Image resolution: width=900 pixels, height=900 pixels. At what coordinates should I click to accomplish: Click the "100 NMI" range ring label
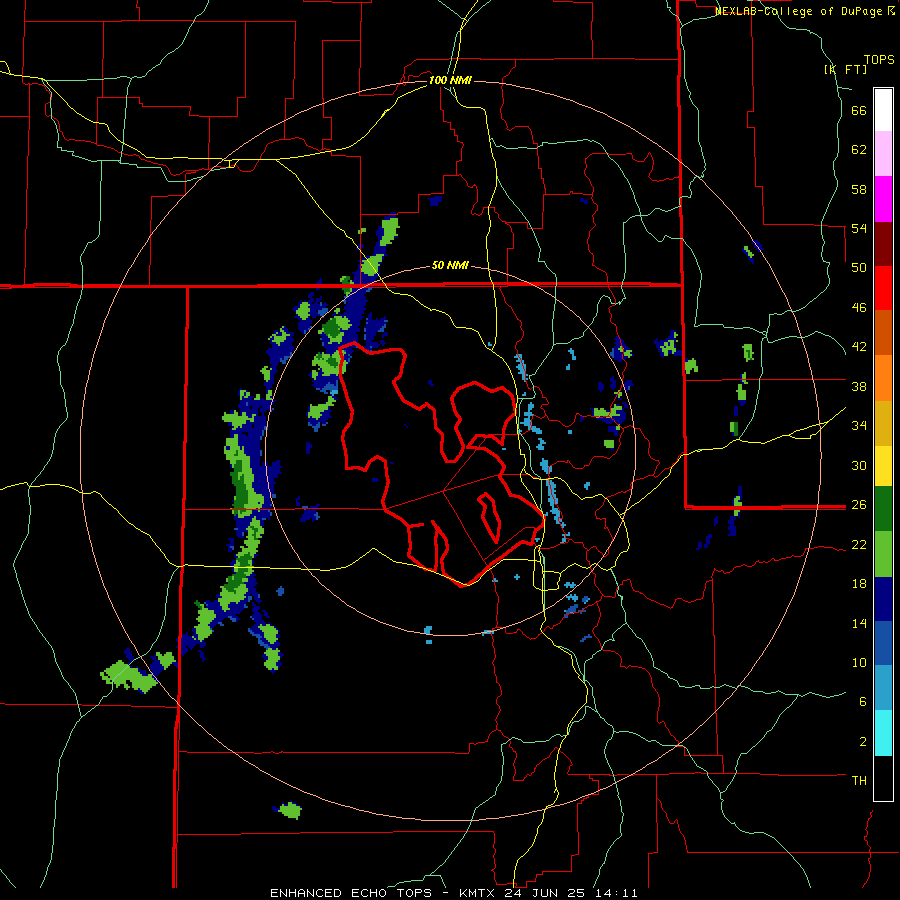click(x=450, y=80)
